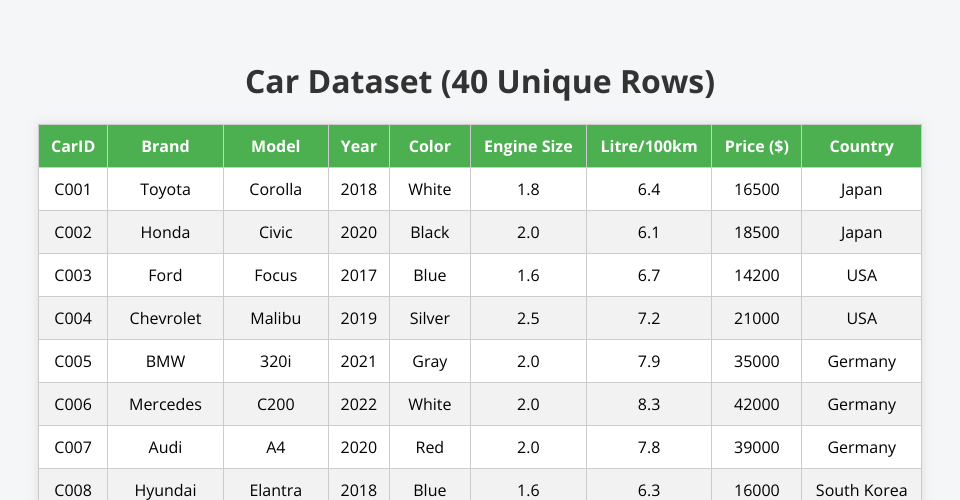Click the Malibu model cell
Screen dimensions: 960x500
[x=276, y=318]
